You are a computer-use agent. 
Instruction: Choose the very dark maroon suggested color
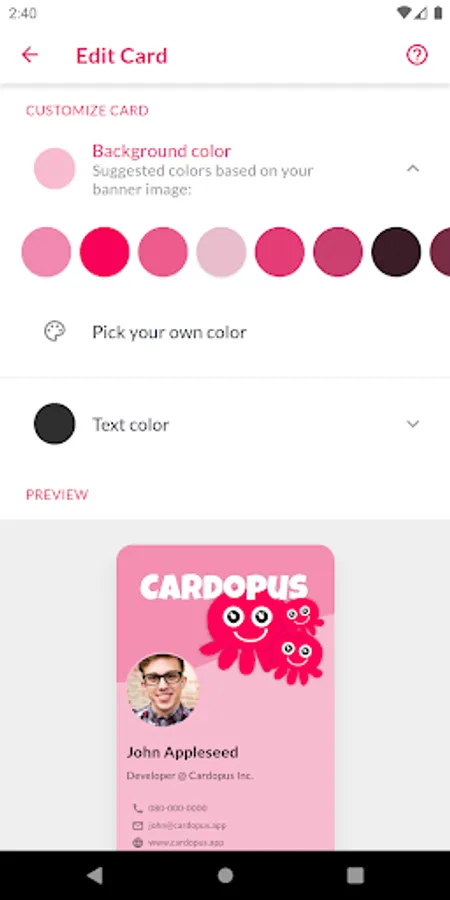pyautogui.click(x=396, y=251)
